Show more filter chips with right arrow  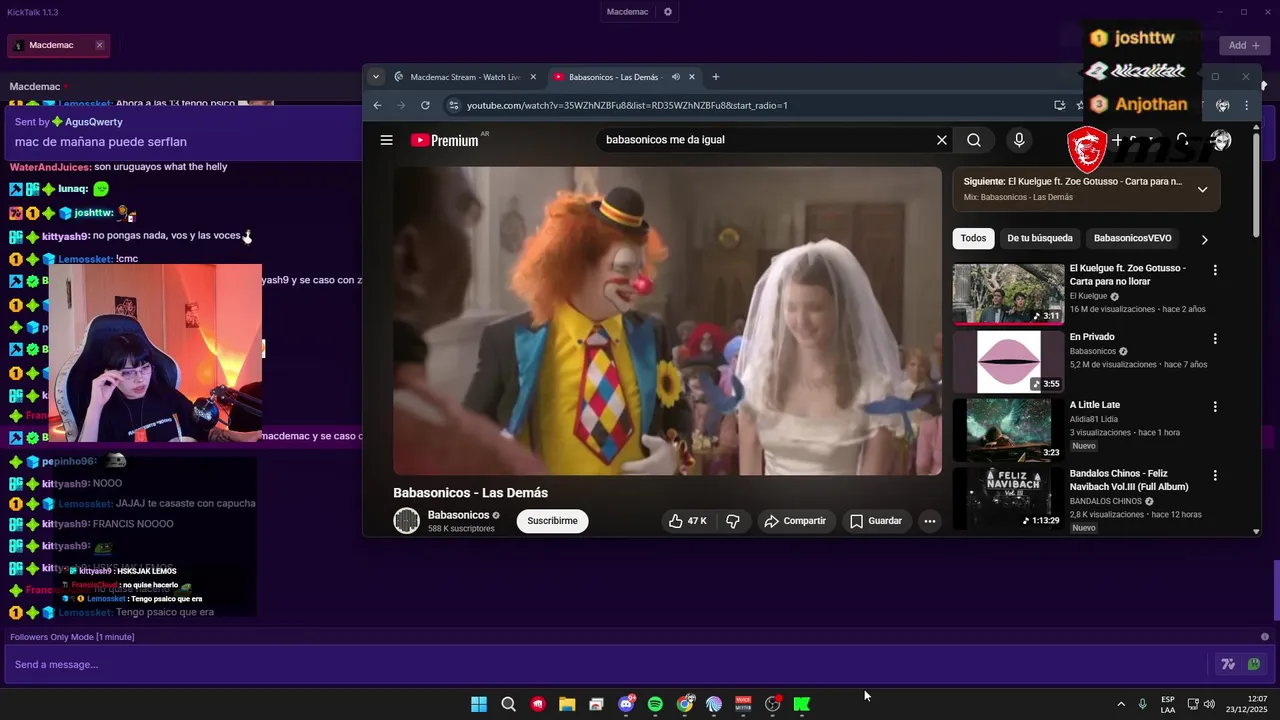[x=1204, y=239]
